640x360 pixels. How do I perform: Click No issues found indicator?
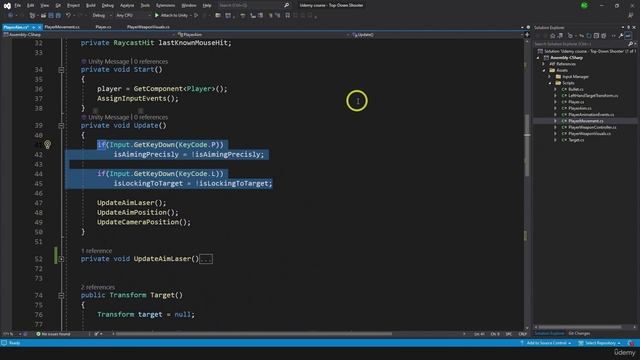coord(53,334)
